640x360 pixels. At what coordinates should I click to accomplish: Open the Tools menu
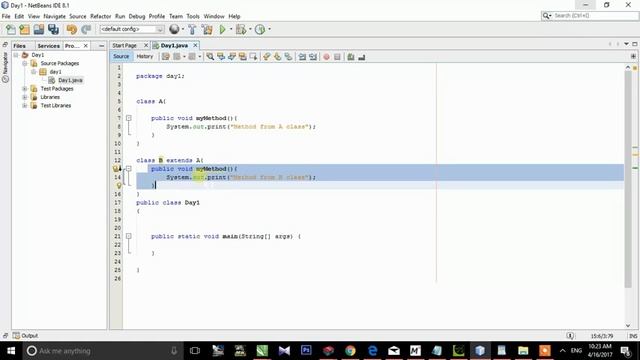[193, 16]
